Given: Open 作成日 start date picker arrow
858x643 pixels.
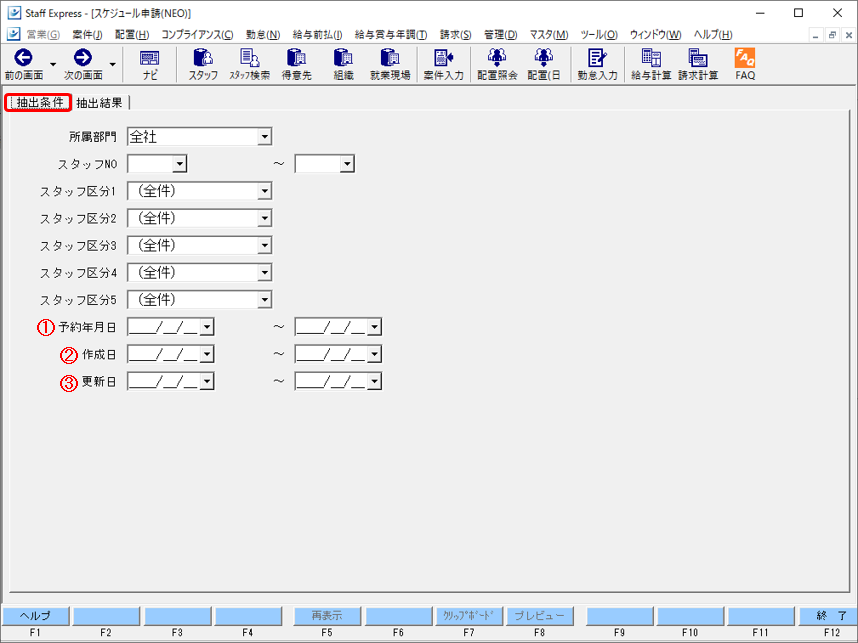Looking at the screenshot, I should tap(207, 354).
